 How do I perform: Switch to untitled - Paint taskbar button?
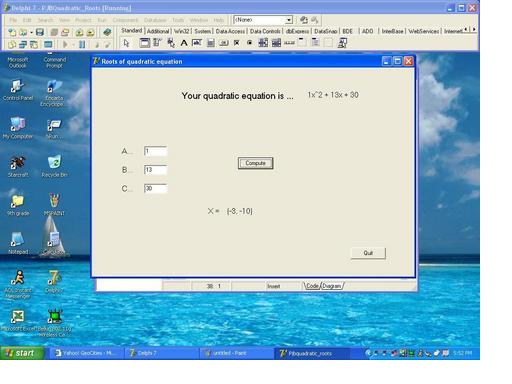(236, 353)
